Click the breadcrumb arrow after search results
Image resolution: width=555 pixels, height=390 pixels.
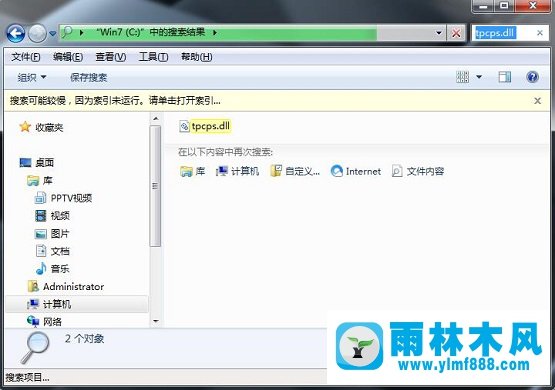(x=214, y=33)
